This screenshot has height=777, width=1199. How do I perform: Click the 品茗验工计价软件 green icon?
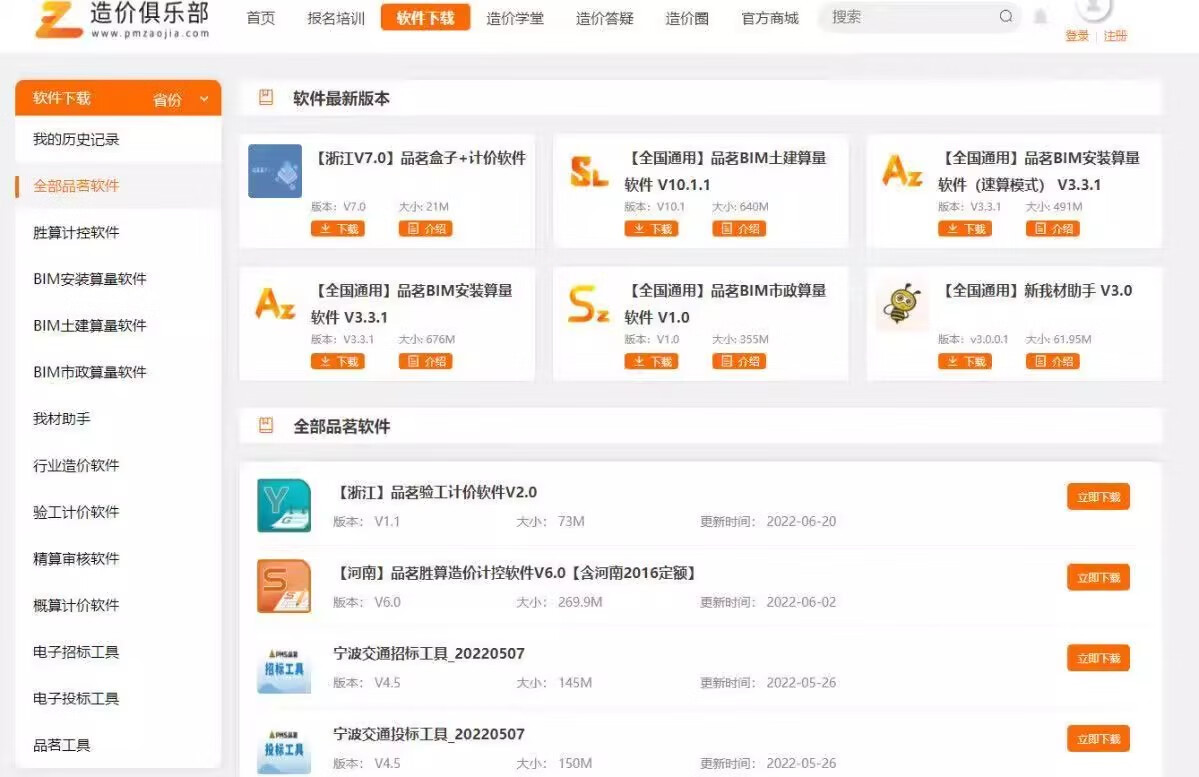(283, 505)
